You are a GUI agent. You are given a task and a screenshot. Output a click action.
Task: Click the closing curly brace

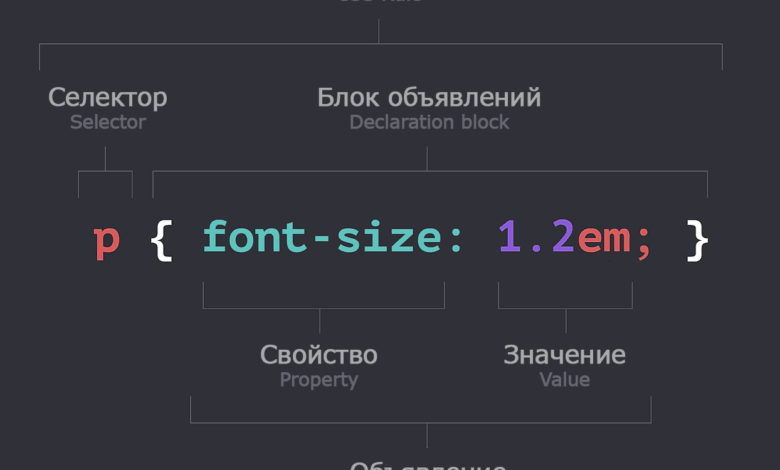[x=697, y=240]
